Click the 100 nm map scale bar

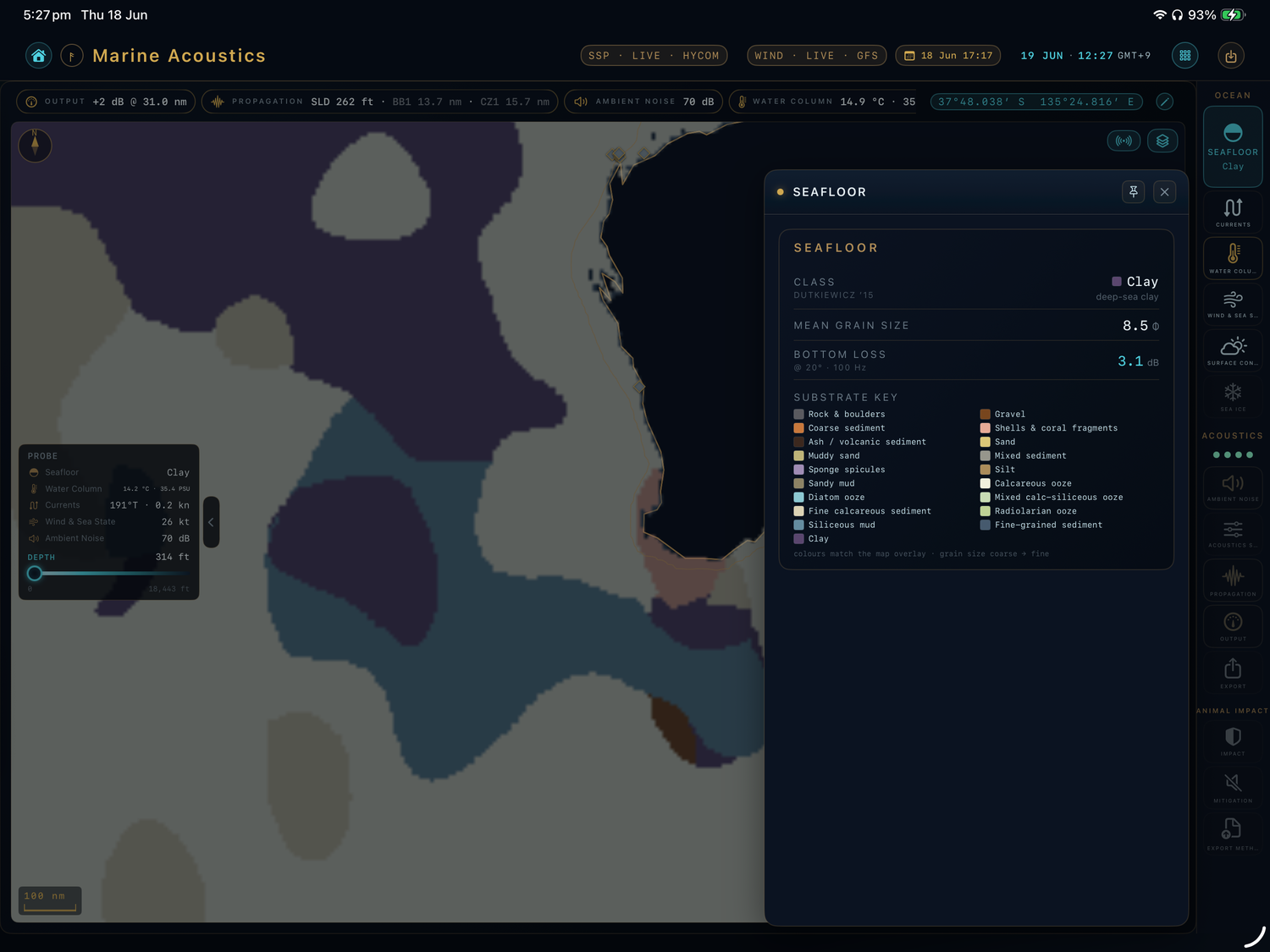click(50, 900)
